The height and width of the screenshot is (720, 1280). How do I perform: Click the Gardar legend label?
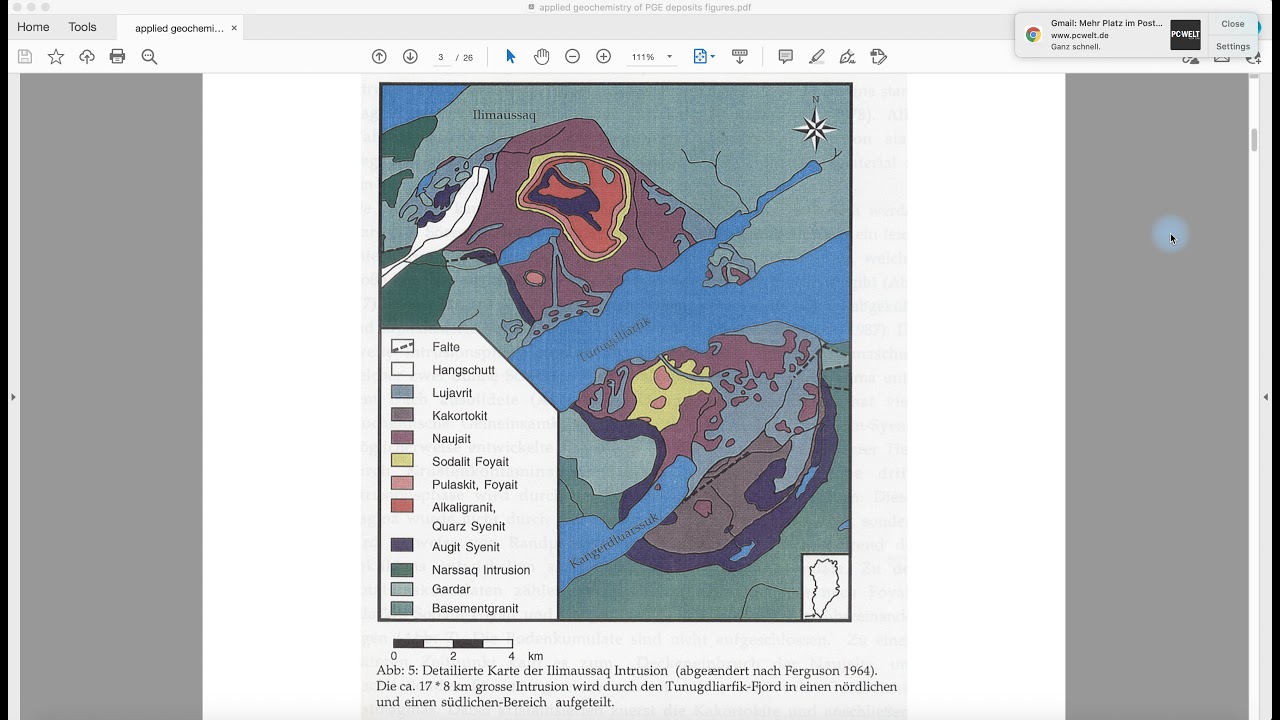pos(451,589)
